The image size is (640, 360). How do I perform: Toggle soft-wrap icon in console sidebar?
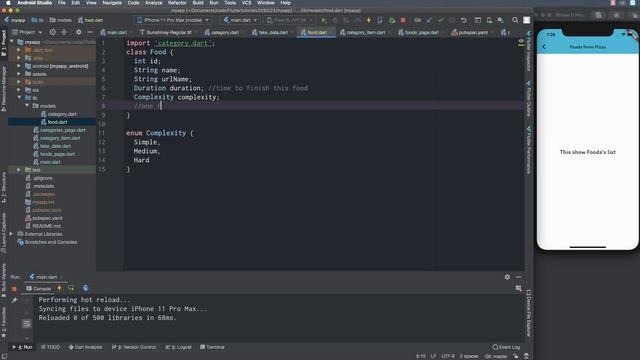tap(27, 324)
